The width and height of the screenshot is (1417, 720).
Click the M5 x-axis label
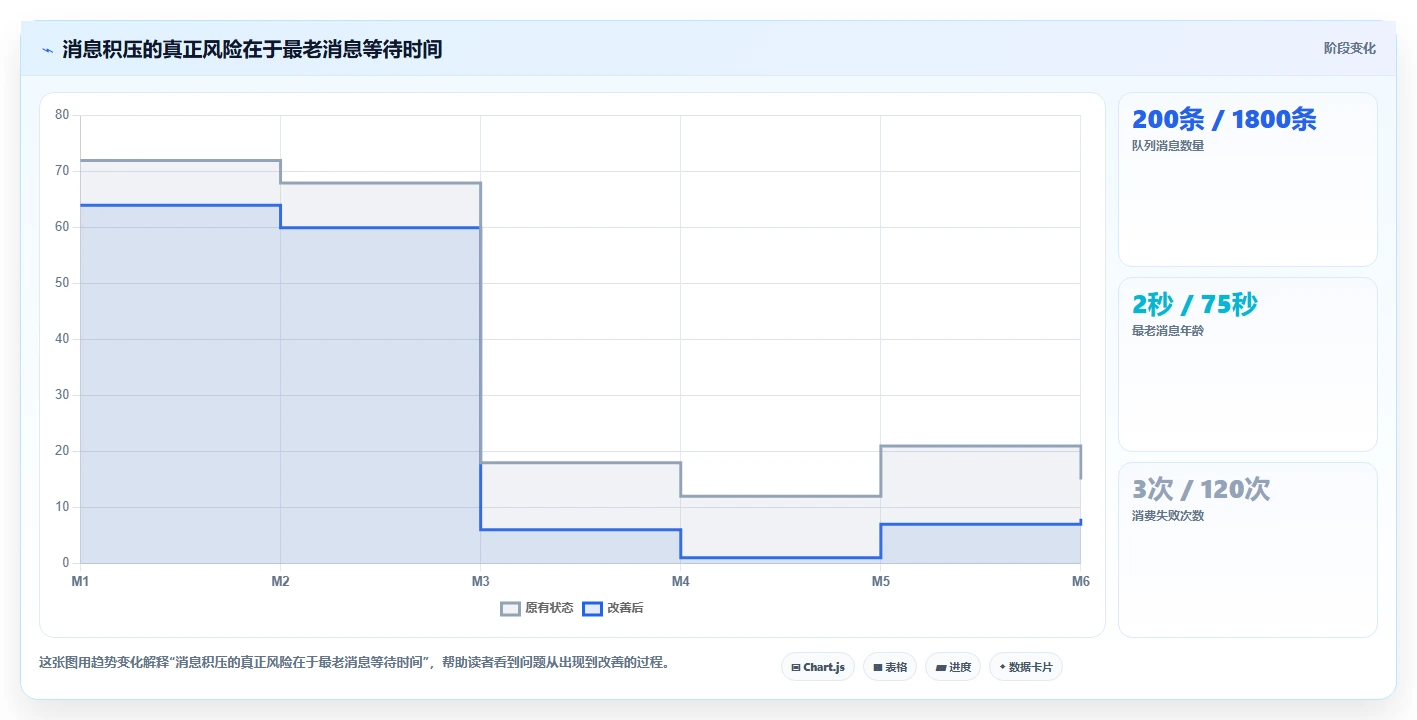880,581
